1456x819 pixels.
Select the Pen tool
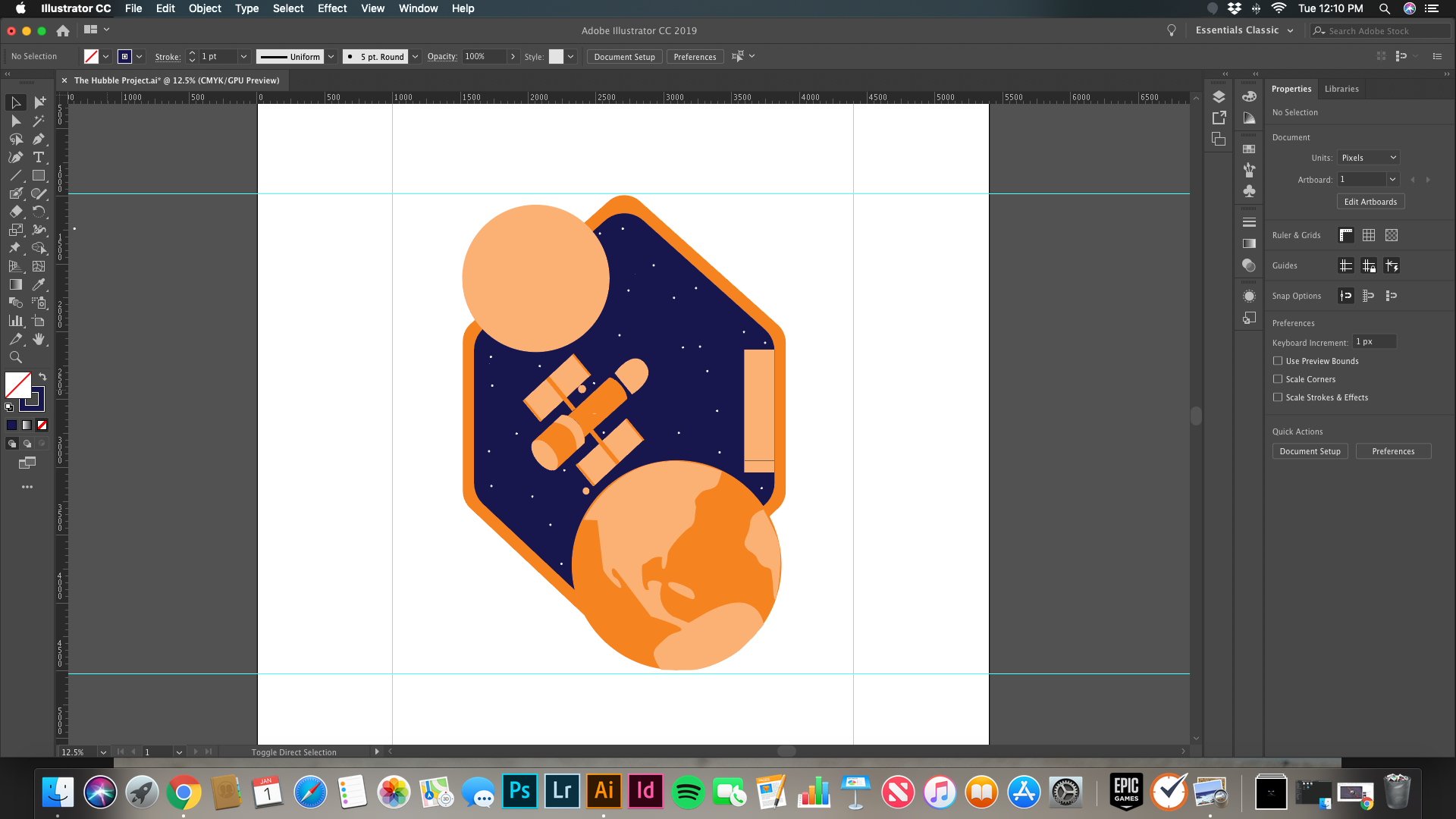tap(39, 139)
